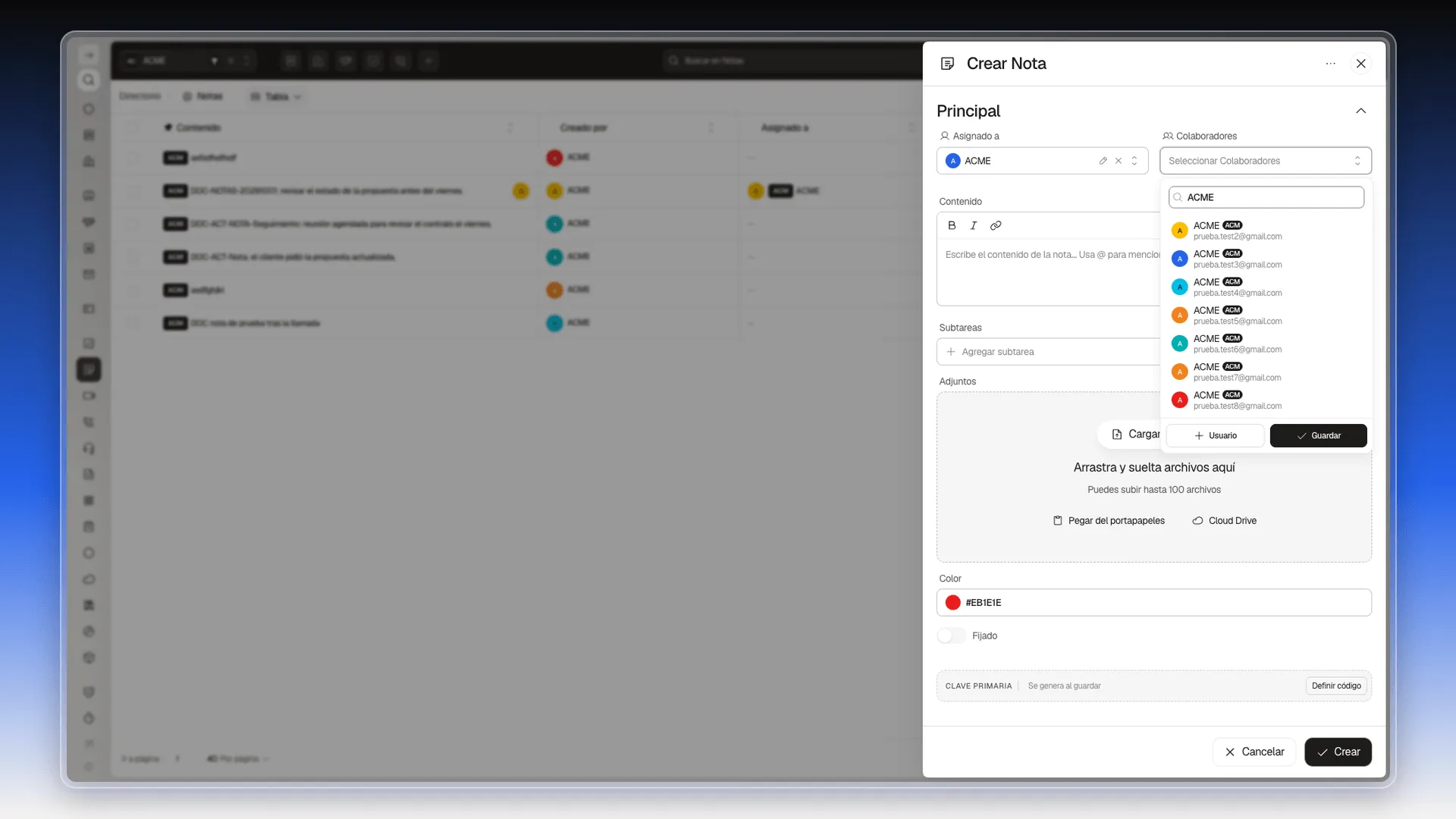The image size is (1456, 819).
Task: Click Definir código button
Action: pos(1336,686)
